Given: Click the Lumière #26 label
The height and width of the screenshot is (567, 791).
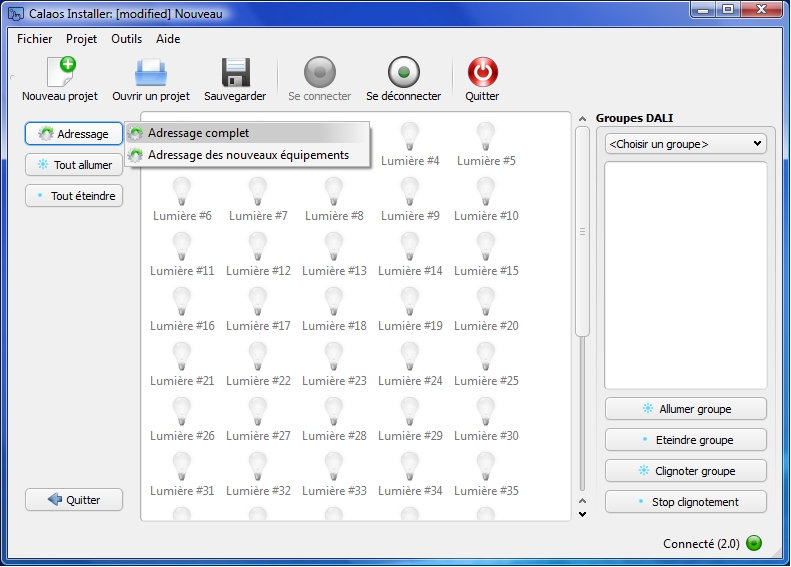Looking at the screenshot, I should tap(182, 436).
